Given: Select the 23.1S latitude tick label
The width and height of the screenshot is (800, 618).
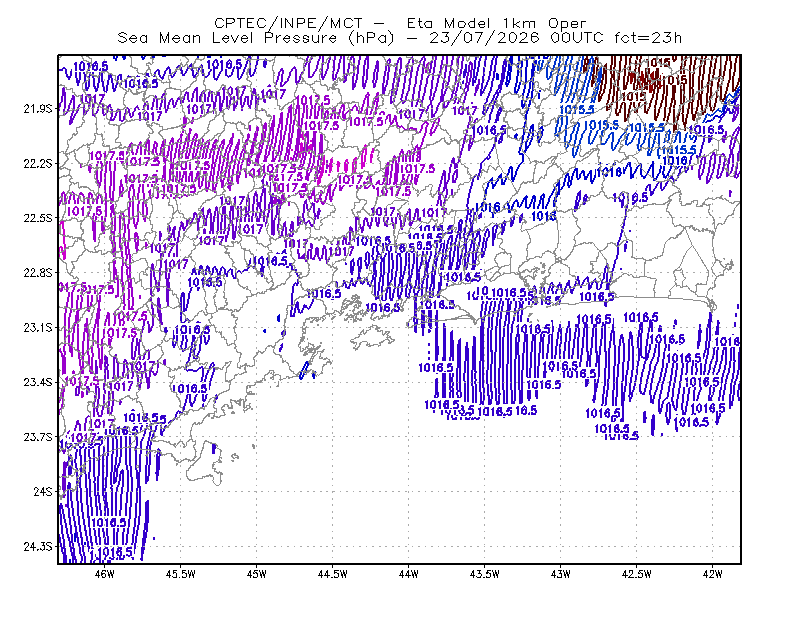Looking at the screenshot, I should [x=38, y=327].
